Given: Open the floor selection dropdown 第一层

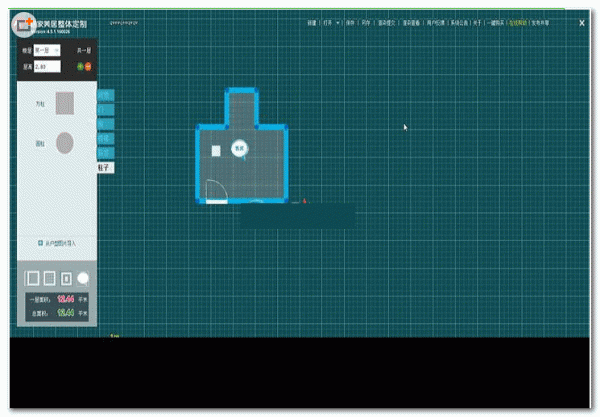Looking at the screenshot, I should coord(46,48).
